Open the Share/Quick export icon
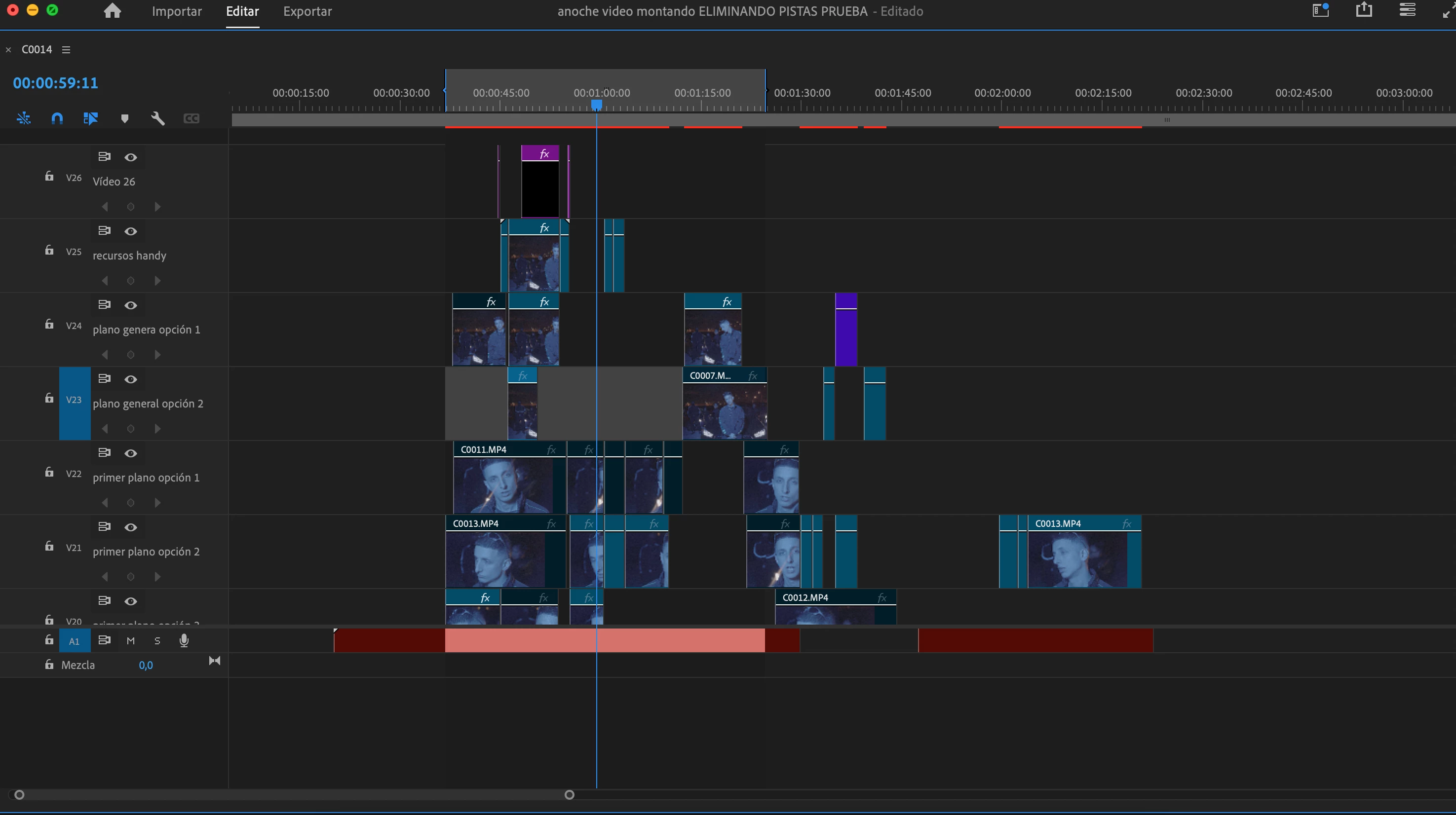This screenshot has width=1456, height=815. (x=1363, y=10)
